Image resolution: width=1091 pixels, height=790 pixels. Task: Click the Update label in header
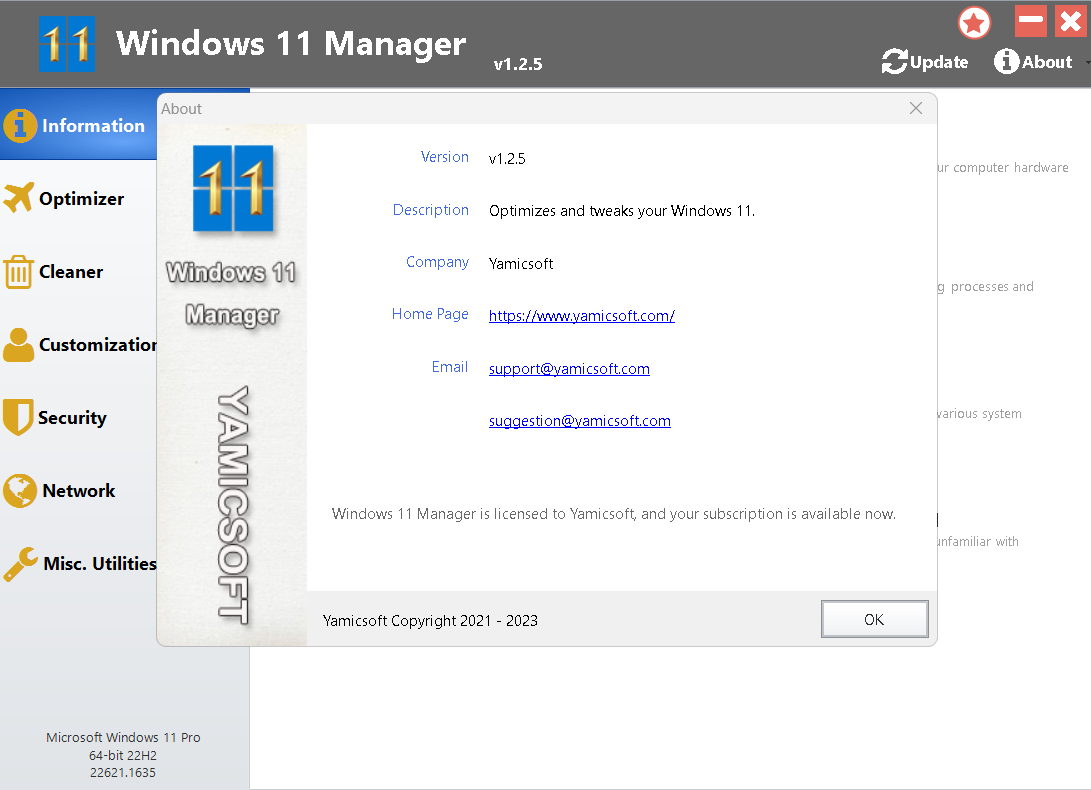[x=939, y=63]
